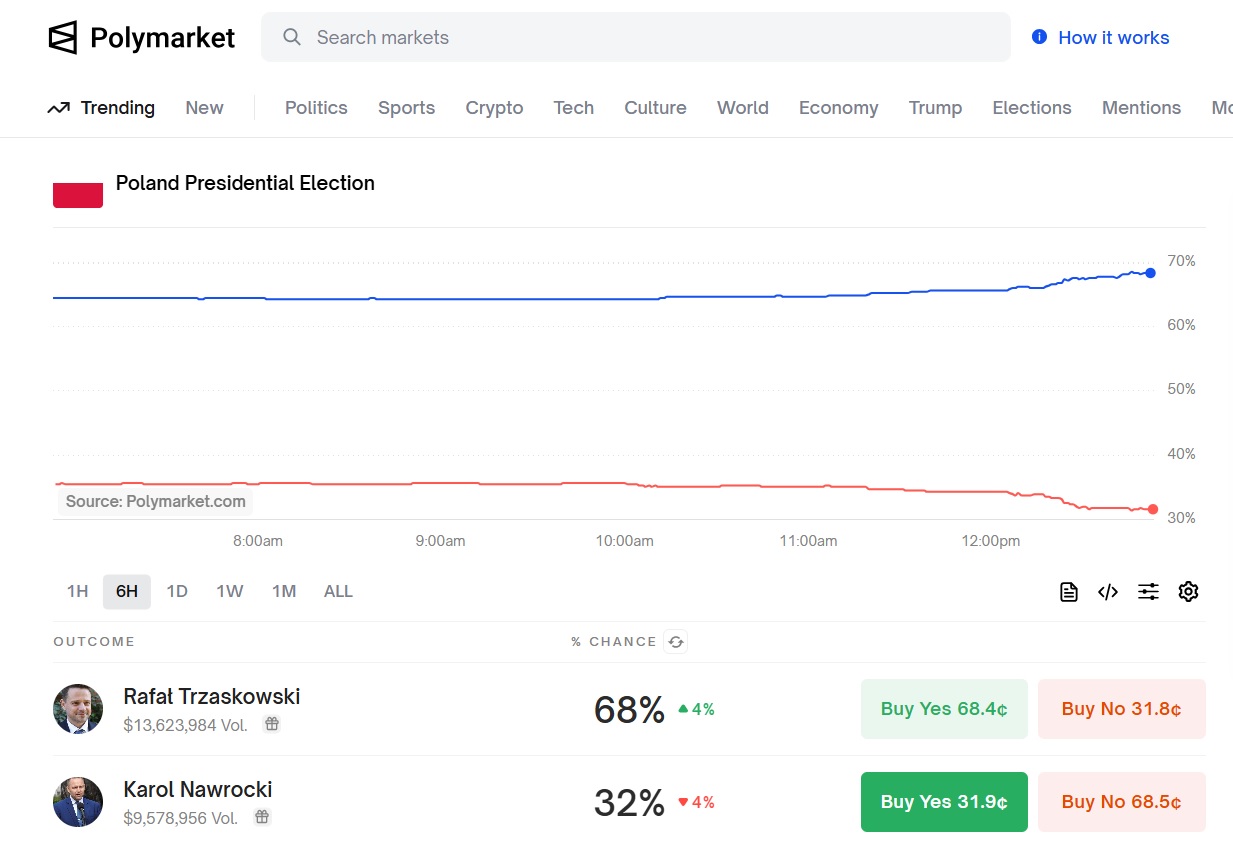The image size is (1233, 853).
Task: Click the How it works info link
Action: coord(1100,38)
